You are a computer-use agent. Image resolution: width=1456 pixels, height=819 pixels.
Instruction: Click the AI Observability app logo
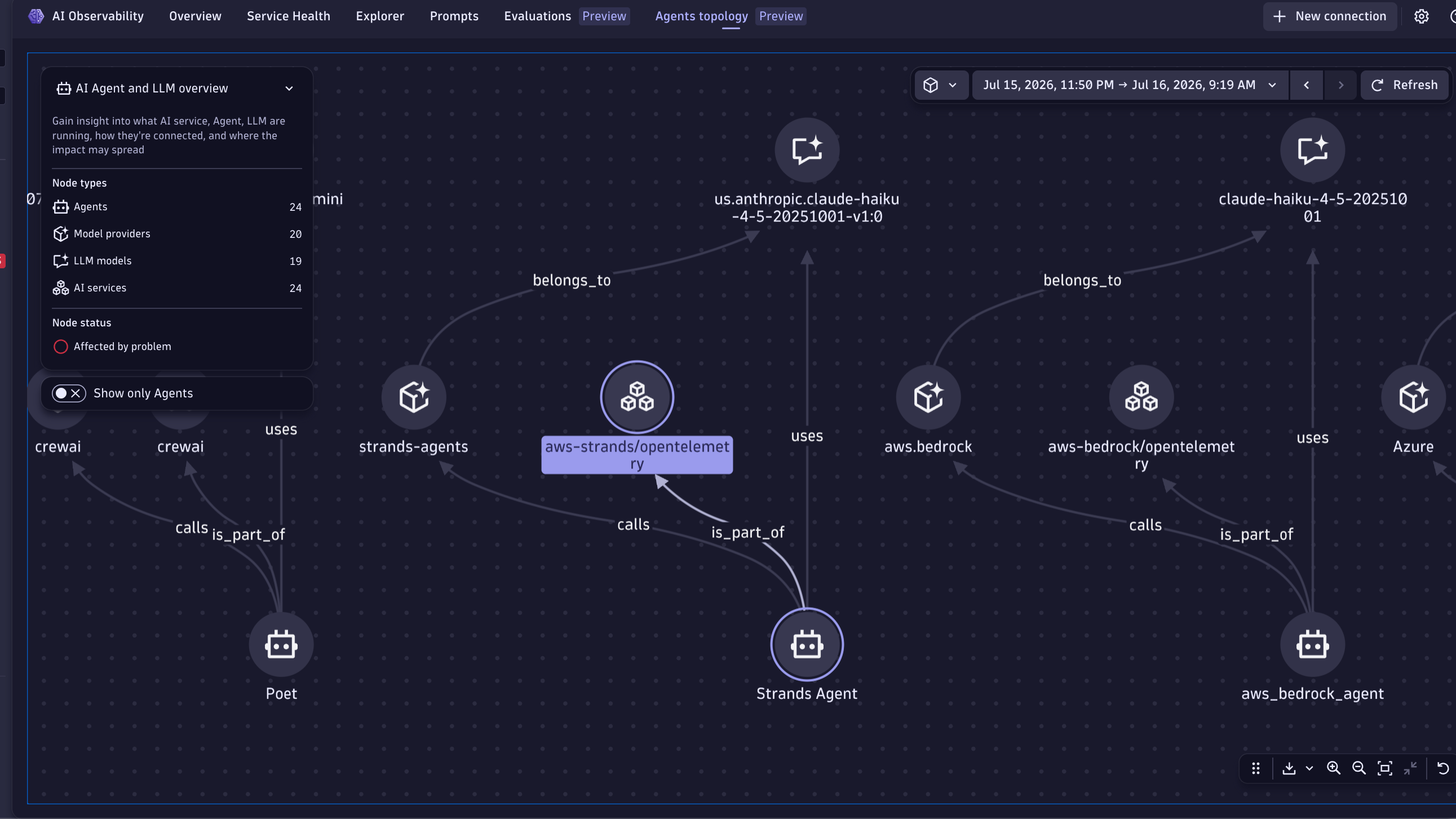pos(36,16)
